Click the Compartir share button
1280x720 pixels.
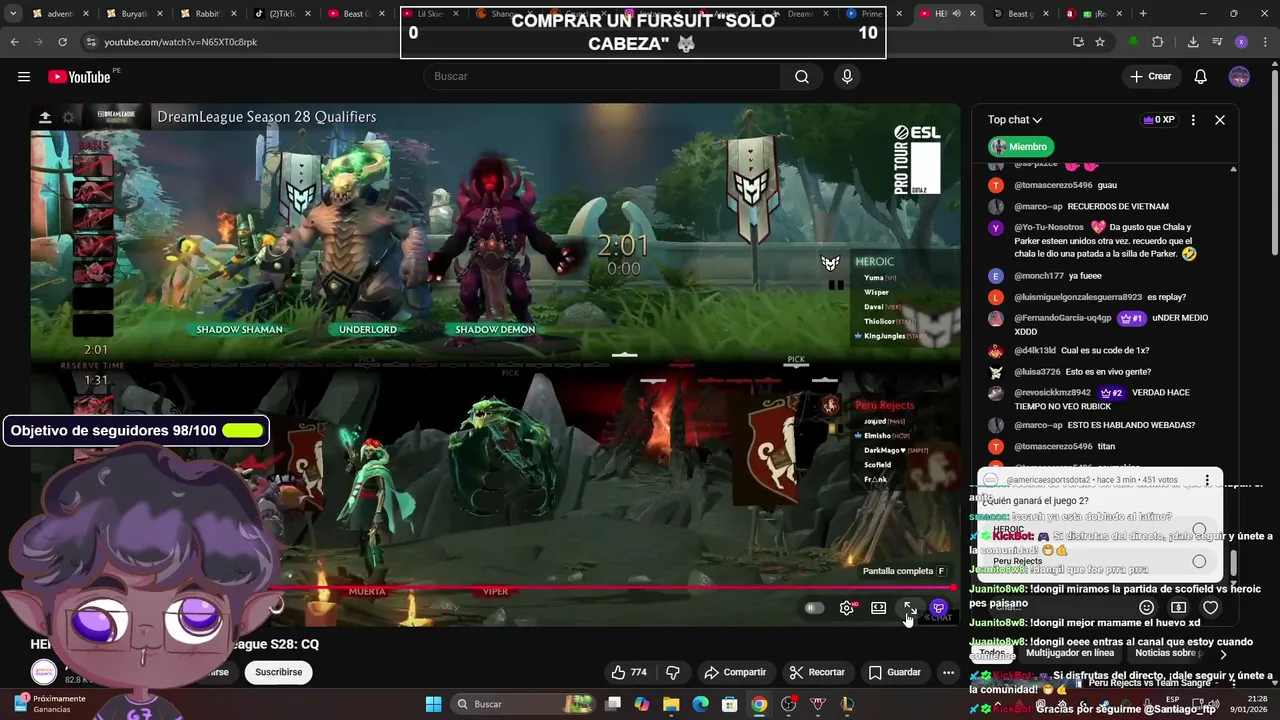[x=735, y=672]
